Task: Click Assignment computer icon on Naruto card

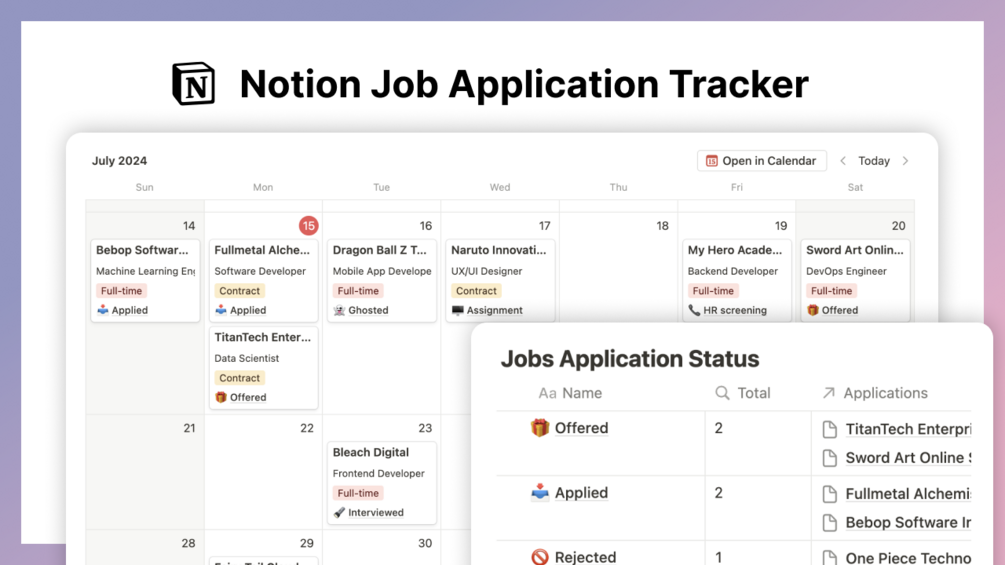Action: pos(458,310)
